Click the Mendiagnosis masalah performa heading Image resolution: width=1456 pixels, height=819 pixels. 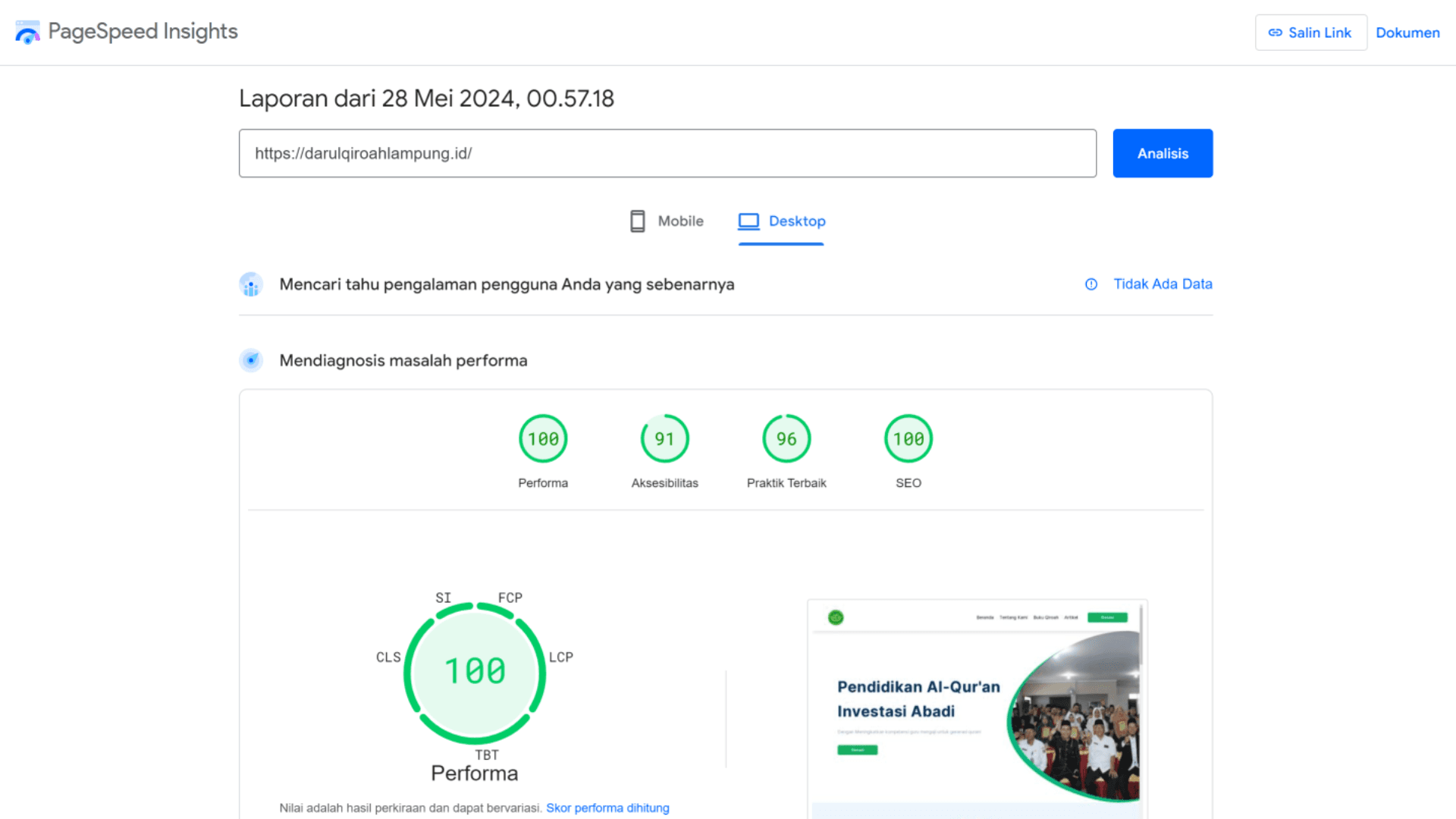click(403, 360)
